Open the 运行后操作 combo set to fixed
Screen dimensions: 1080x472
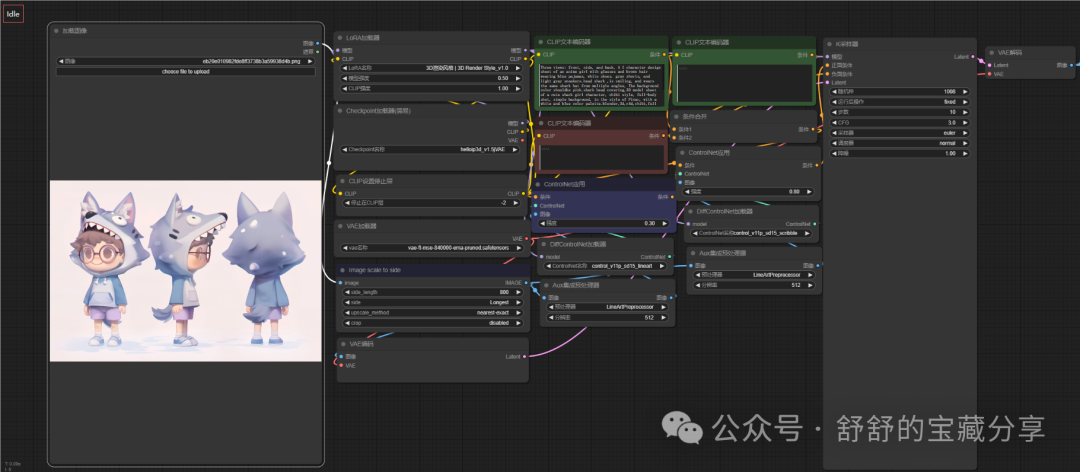coord(898,101)
